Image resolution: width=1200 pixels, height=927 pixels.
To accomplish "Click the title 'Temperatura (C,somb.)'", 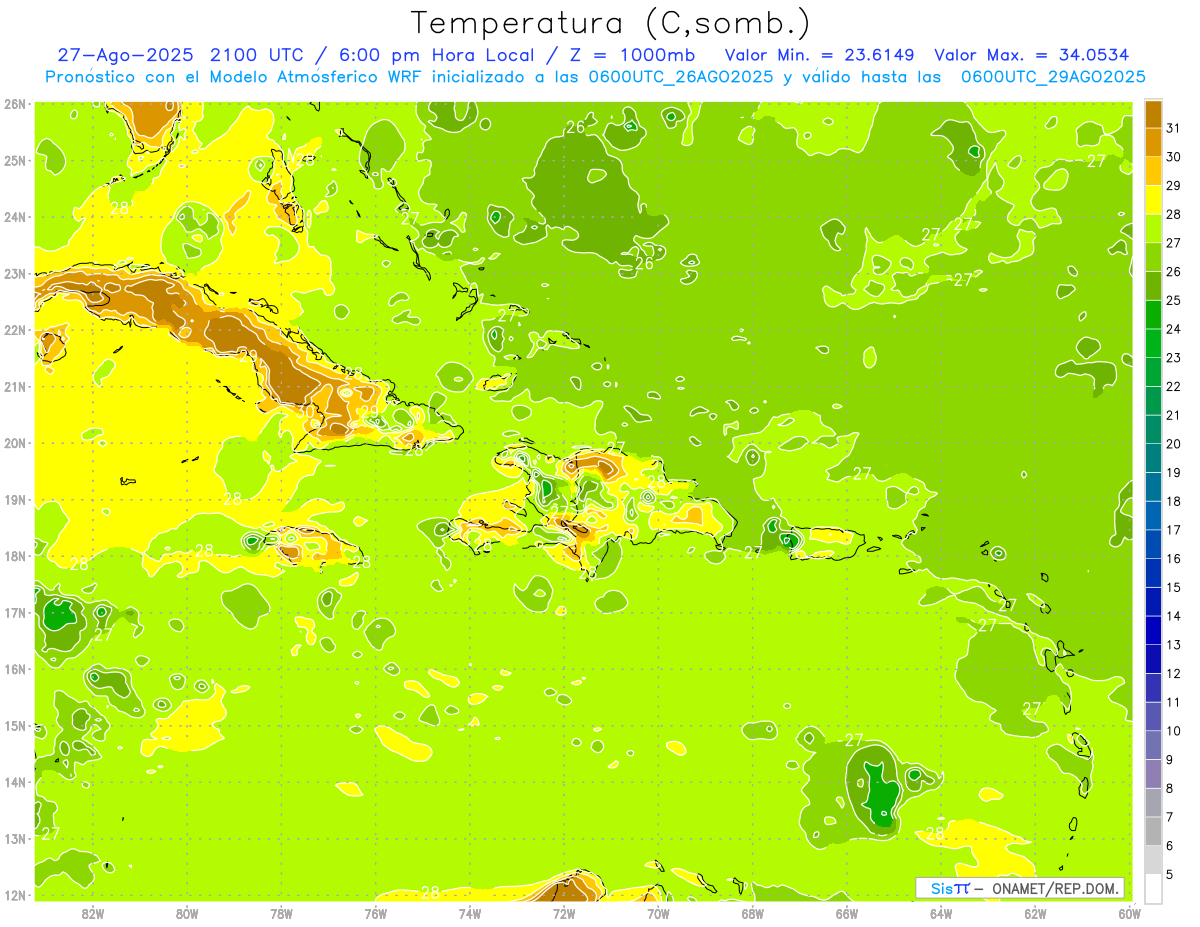I will click(611, 22).
